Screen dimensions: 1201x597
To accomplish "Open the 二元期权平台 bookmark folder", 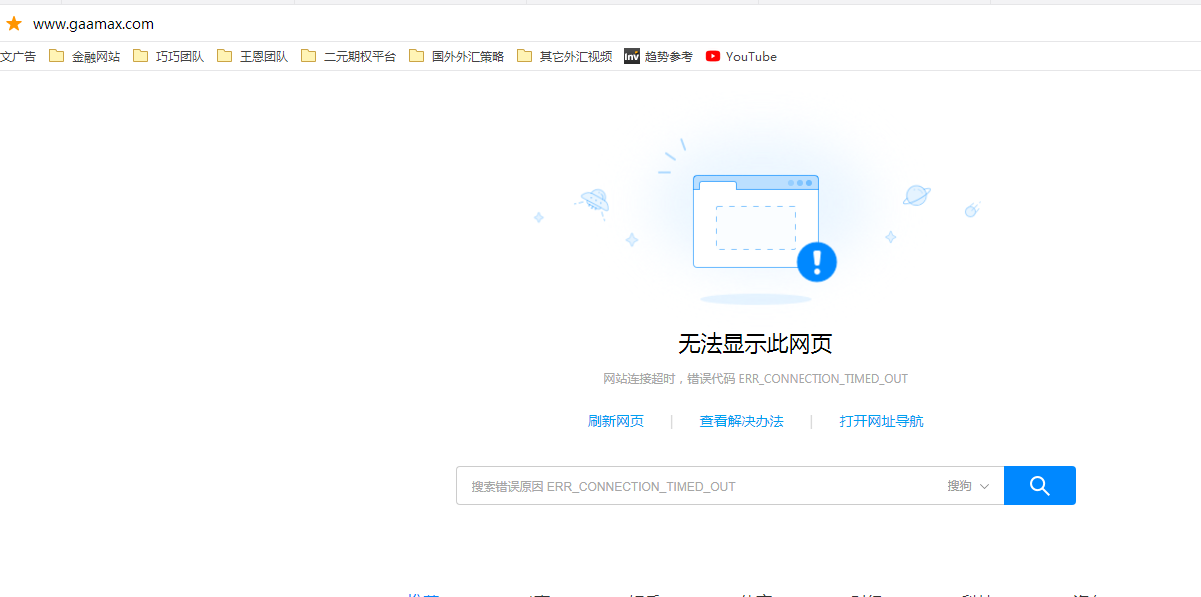I will click(x=348, y=57).
